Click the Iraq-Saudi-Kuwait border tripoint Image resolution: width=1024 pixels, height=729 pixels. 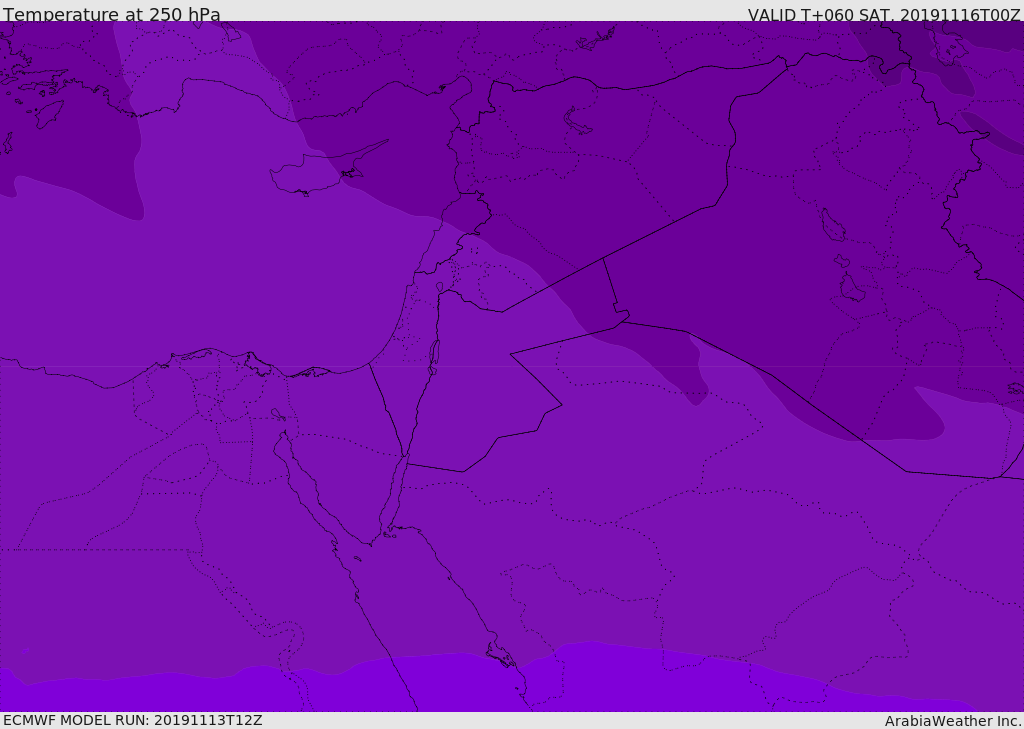(1000, 477)
